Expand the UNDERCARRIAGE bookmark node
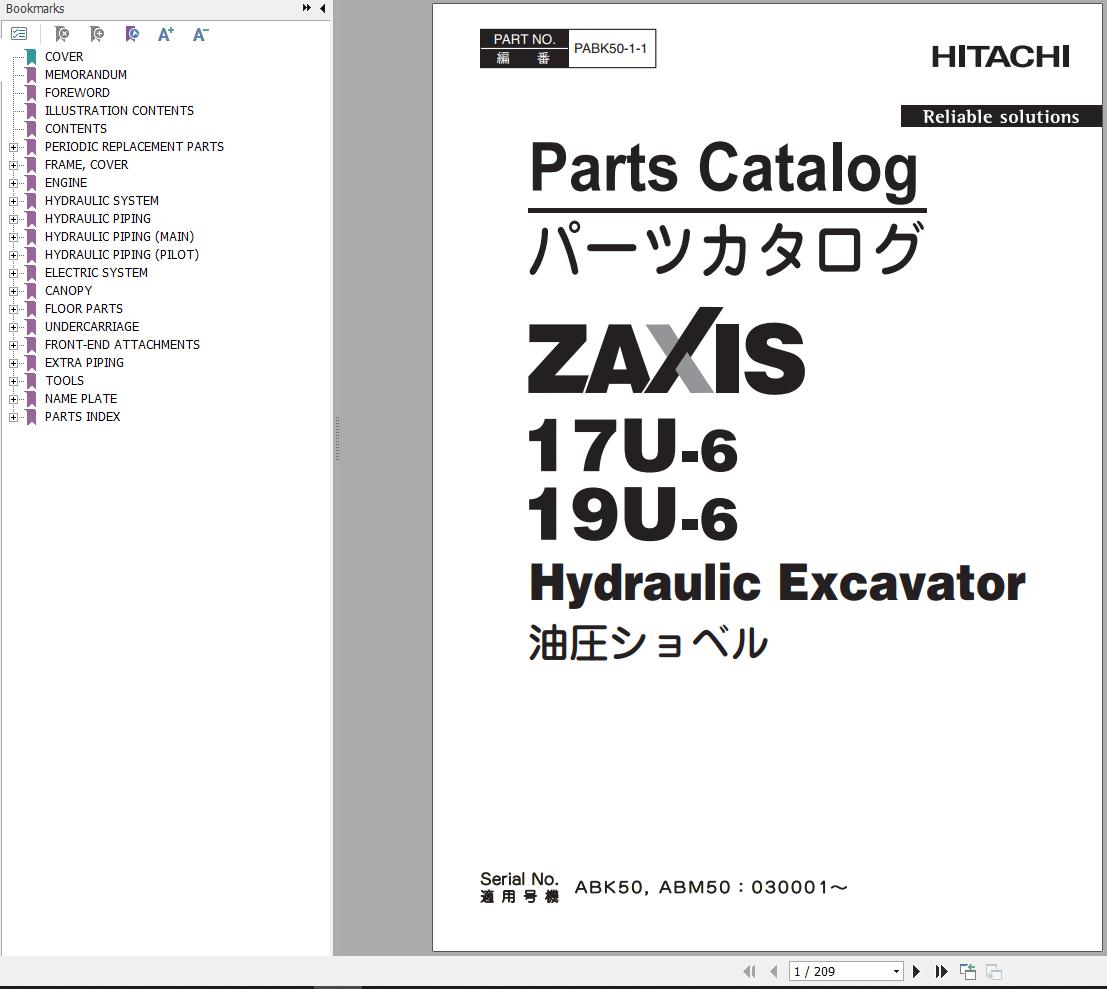 pyautogui.click(x=13, y=327)
